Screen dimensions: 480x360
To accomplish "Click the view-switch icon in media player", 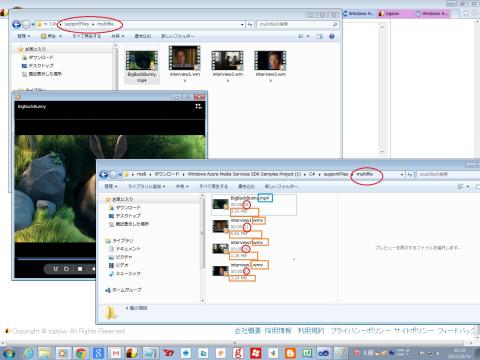I will click(198, 106).
